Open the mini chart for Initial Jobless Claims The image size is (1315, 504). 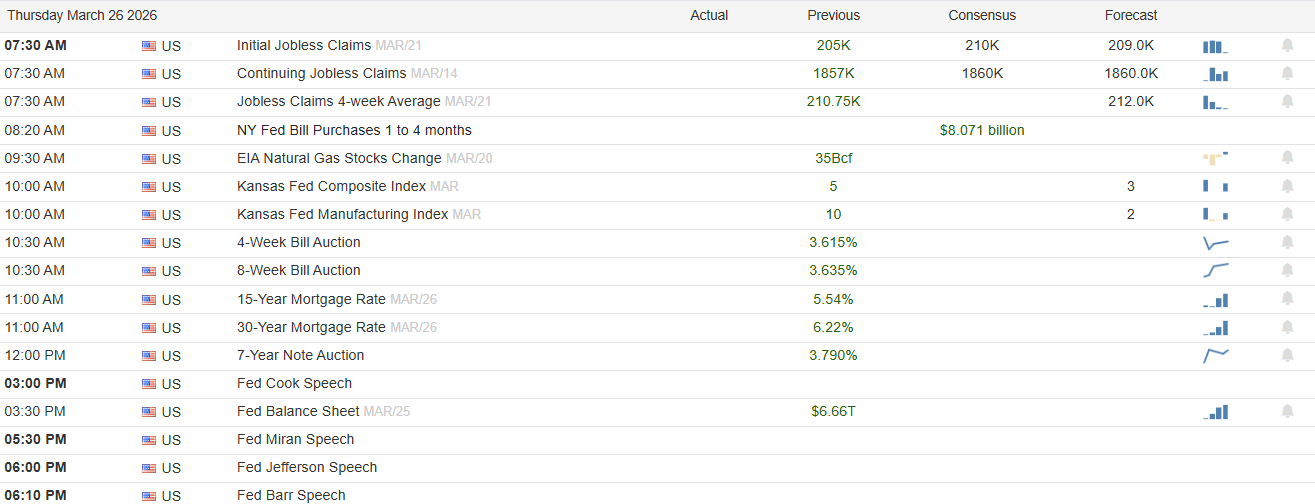click(1215, 46)
